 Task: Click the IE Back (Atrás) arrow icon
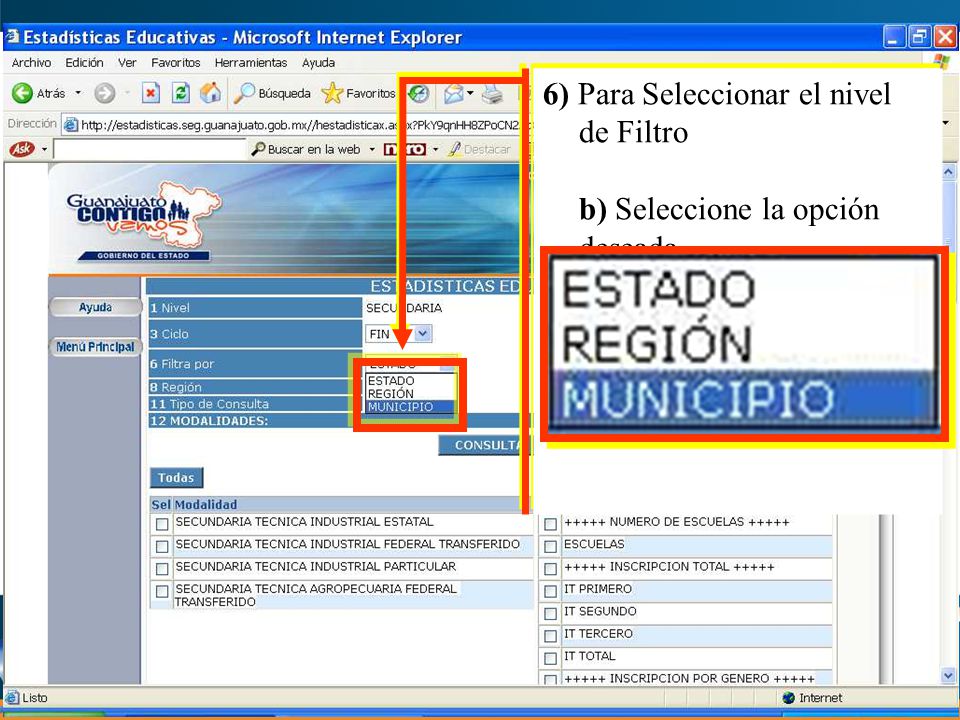click(22, 93)
